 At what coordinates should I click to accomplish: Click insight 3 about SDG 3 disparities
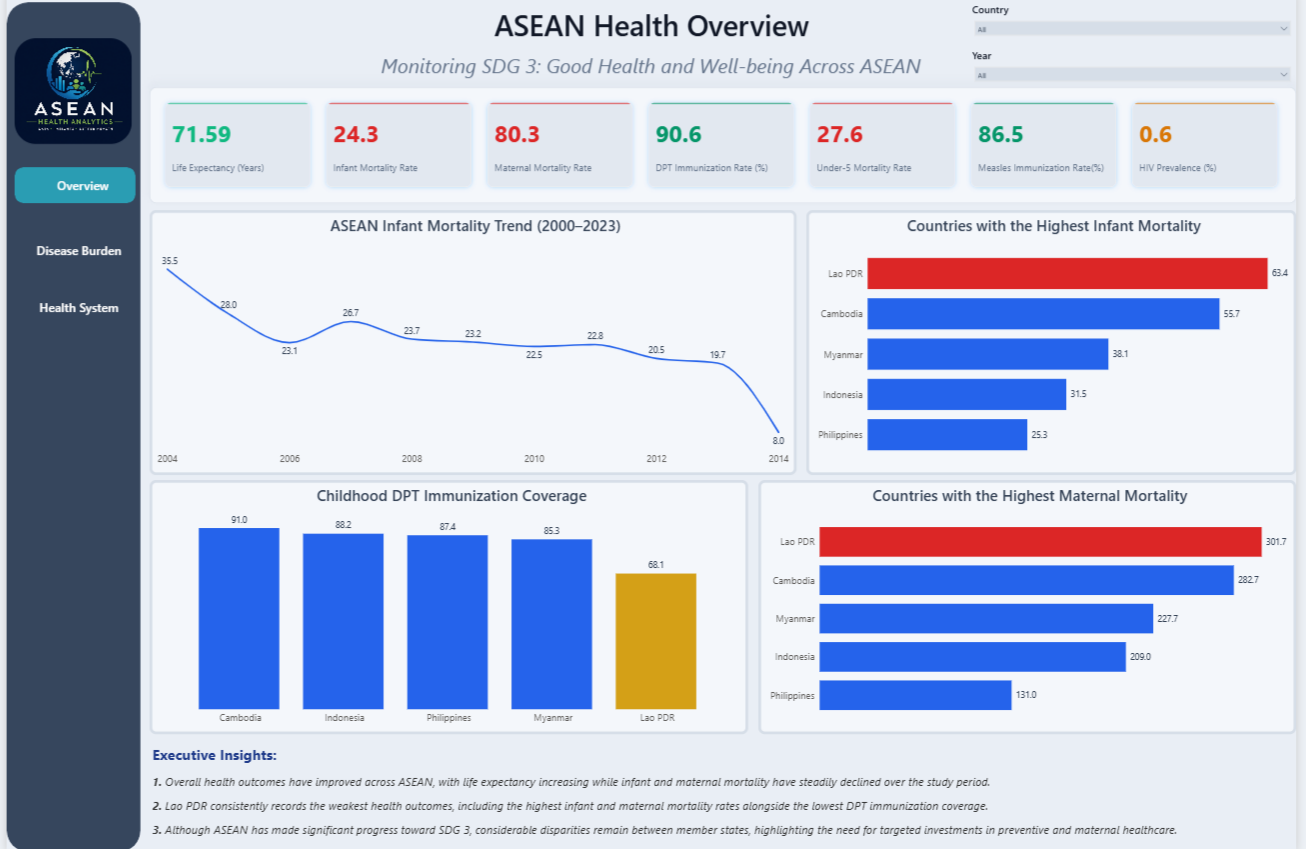(x=665, y=830)
